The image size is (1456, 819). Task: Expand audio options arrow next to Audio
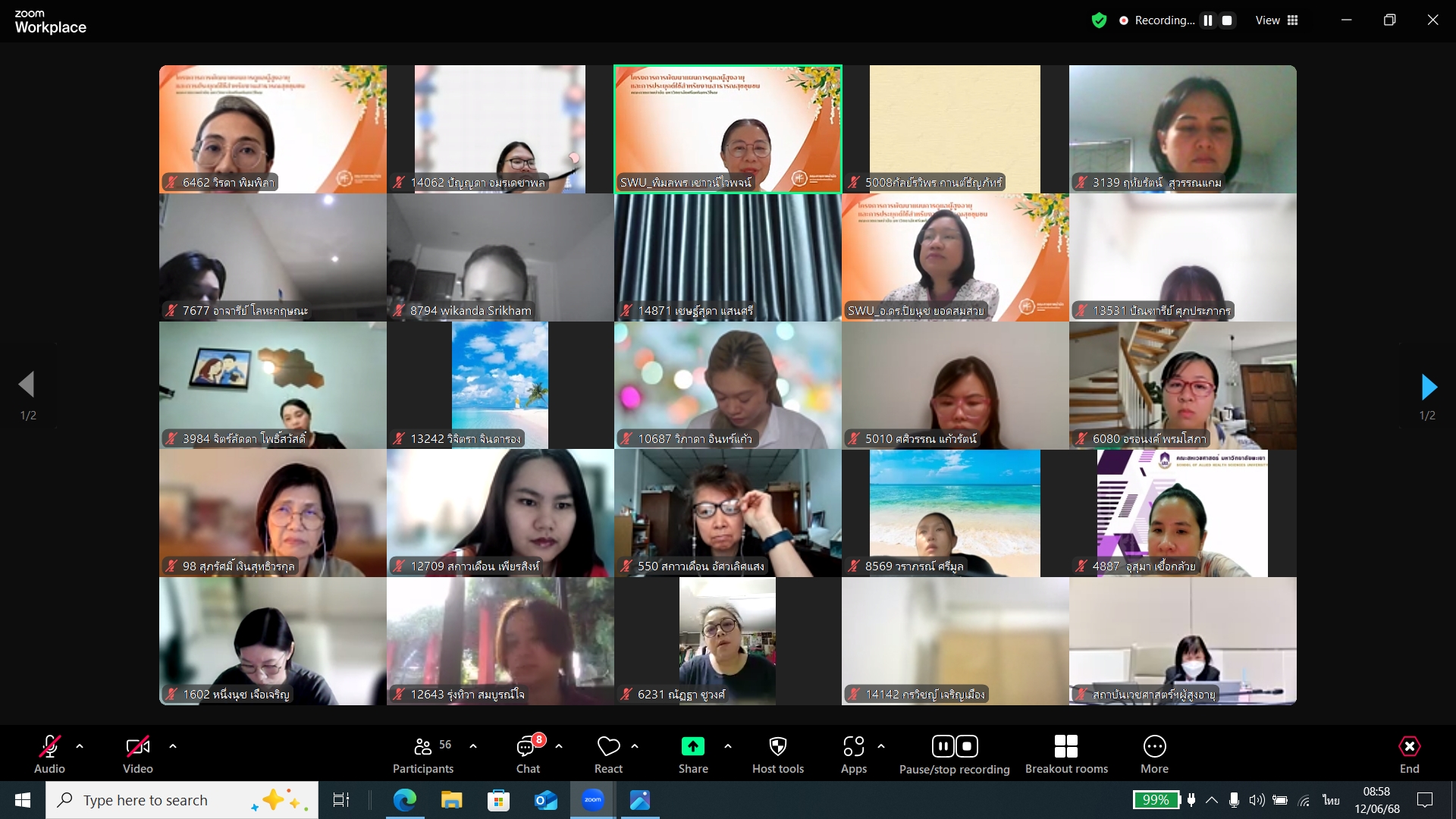pyautogui.click(x=80, y=746)
